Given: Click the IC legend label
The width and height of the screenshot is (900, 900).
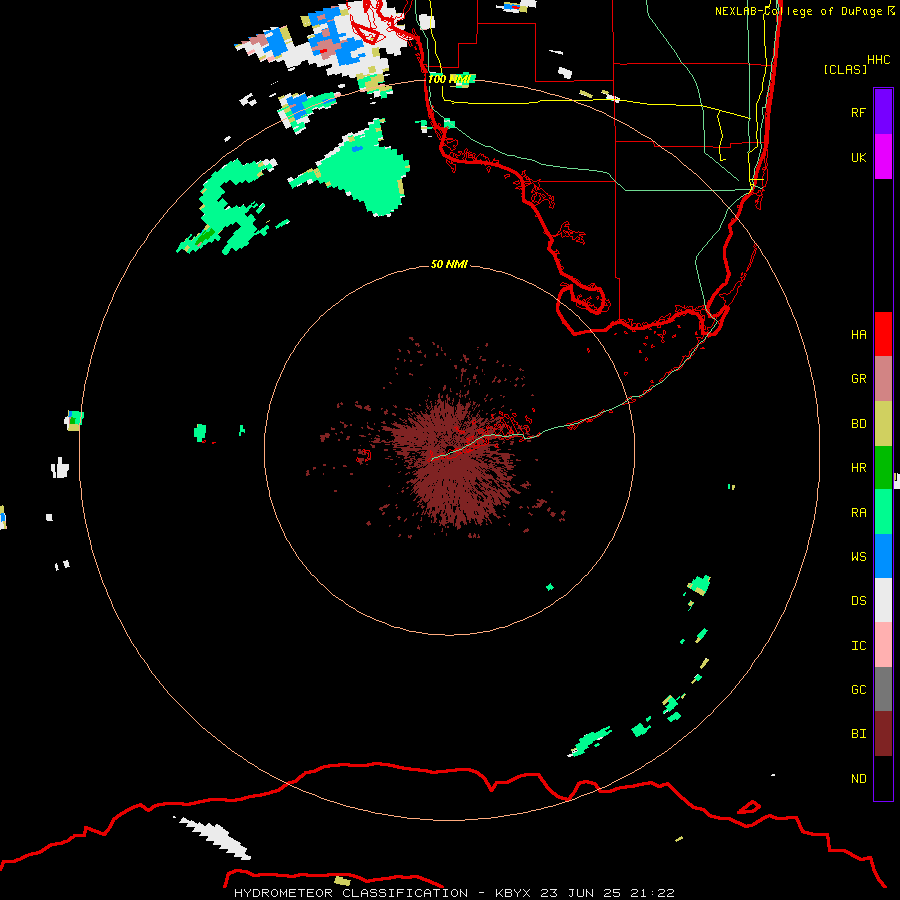Looking at the screenshot, I should tap(858, 646).
